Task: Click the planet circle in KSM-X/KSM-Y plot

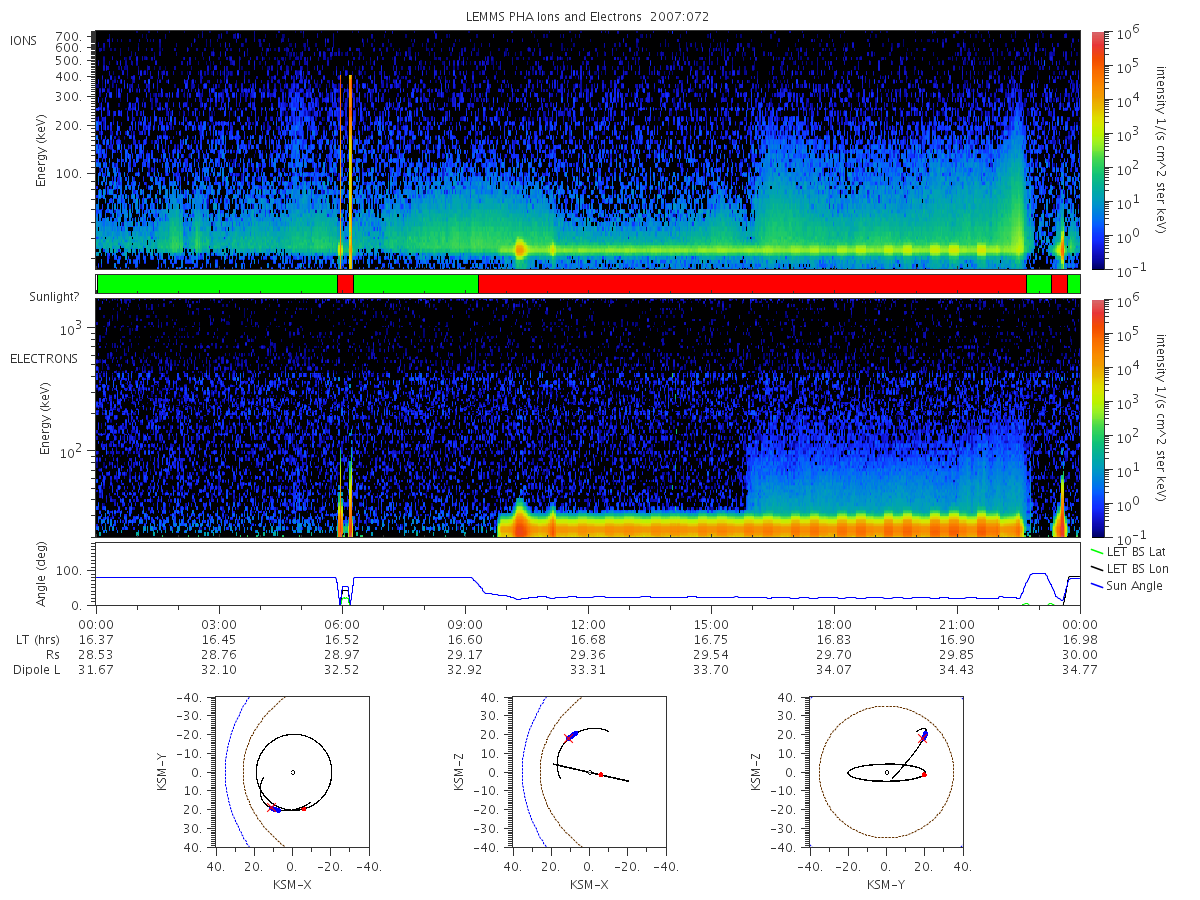Action: [292, 772]
